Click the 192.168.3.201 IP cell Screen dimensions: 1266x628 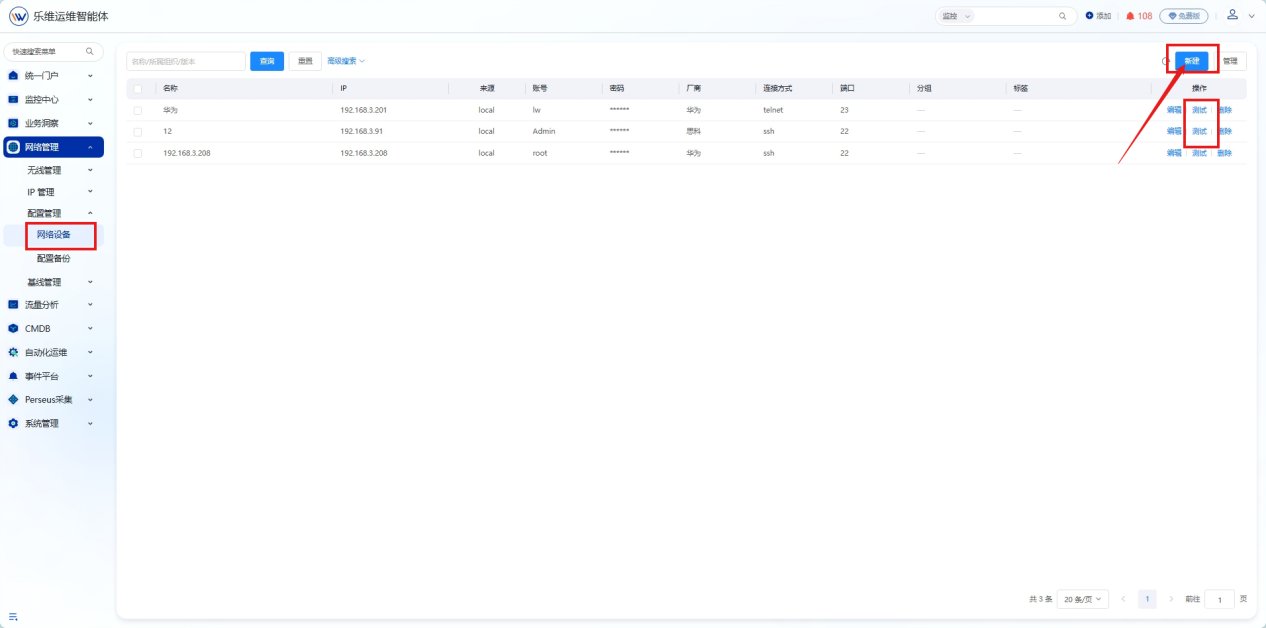click(x=363, y=110)
